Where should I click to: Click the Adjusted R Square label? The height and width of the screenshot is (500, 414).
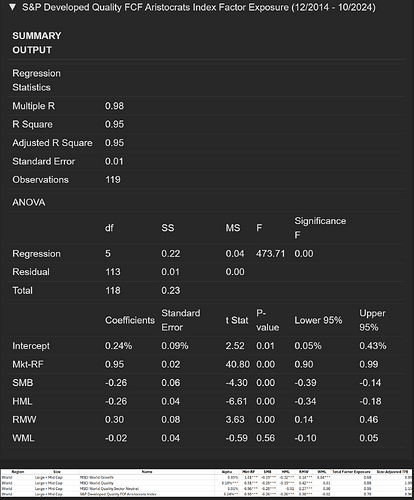52,143
